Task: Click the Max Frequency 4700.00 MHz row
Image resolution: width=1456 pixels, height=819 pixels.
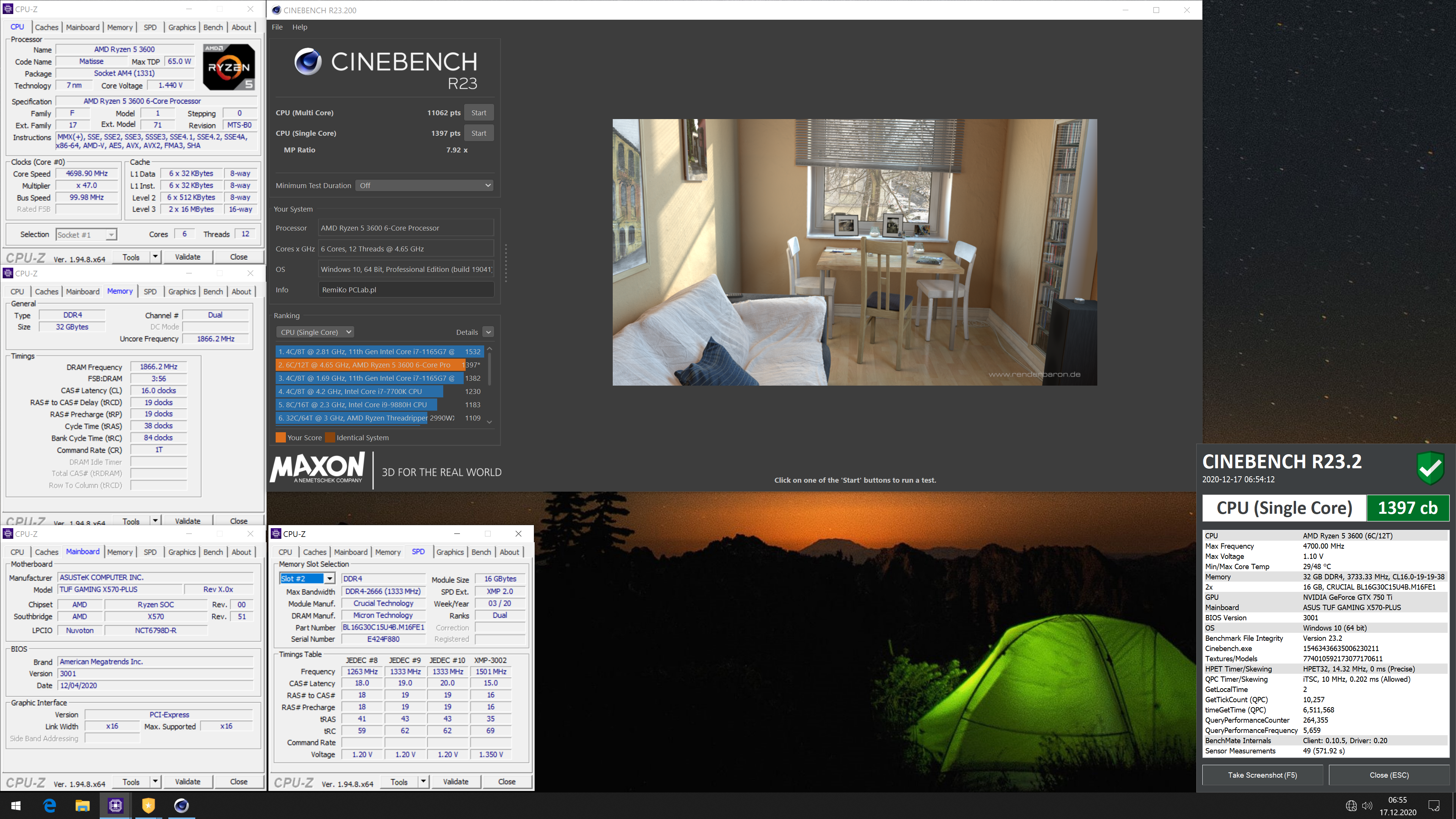Action: click(x=1326, y=546)
